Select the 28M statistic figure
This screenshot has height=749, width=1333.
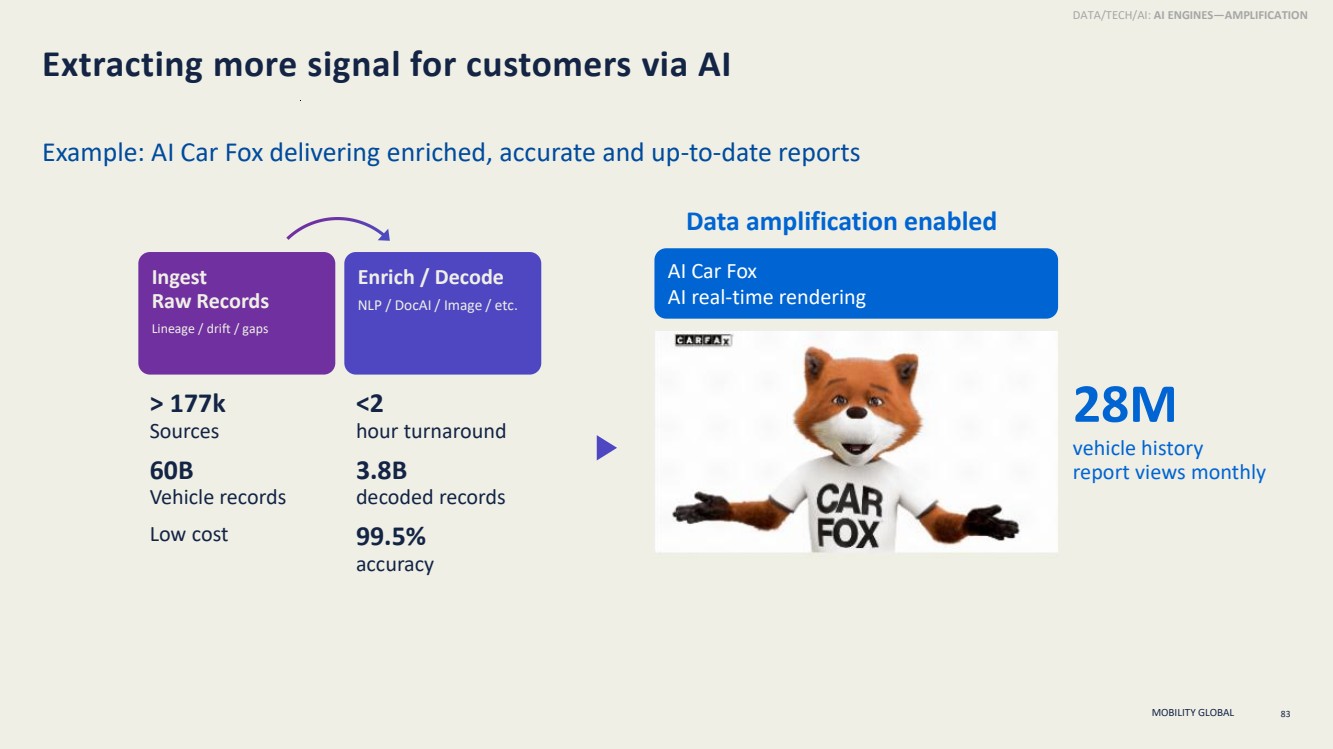tap(1124, 406)
